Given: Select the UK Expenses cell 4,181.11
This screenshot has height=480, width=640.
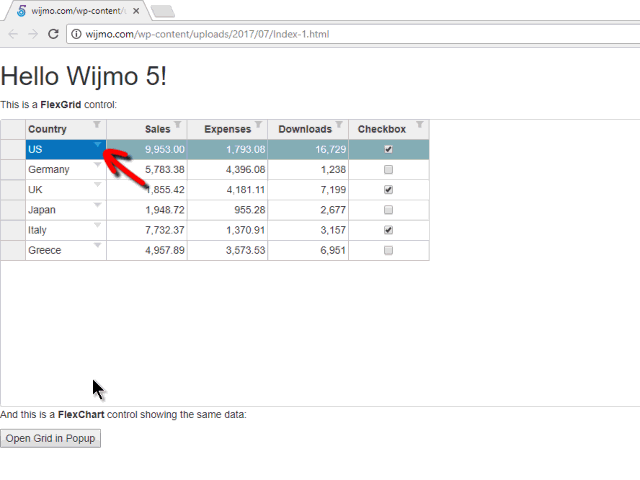Looking at the screenshot, I should pos(228,190).
